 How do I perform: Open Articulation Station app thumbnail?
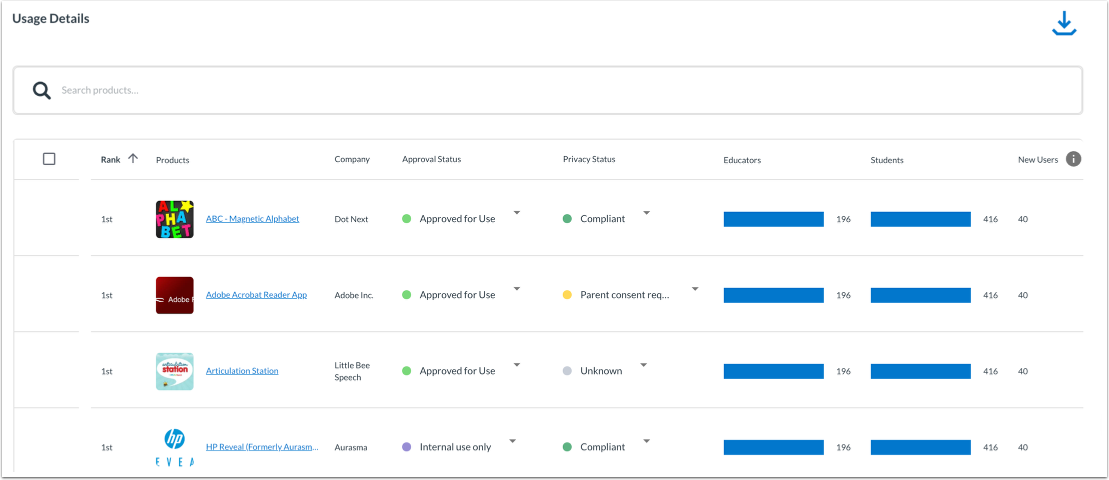click(x=175, y=371)
